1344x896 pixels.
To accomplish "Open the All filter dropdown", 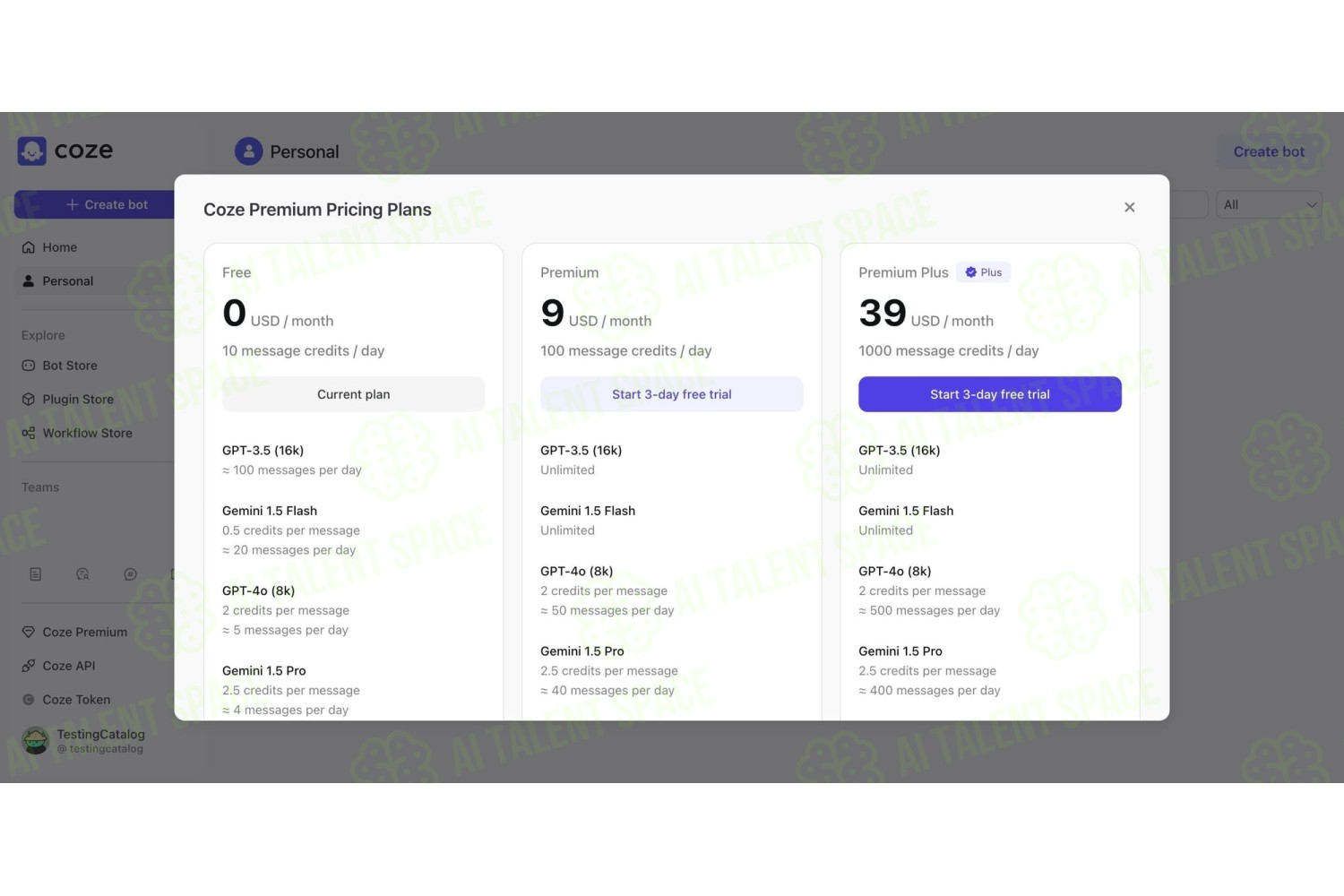I will (x=1269, y=205).
